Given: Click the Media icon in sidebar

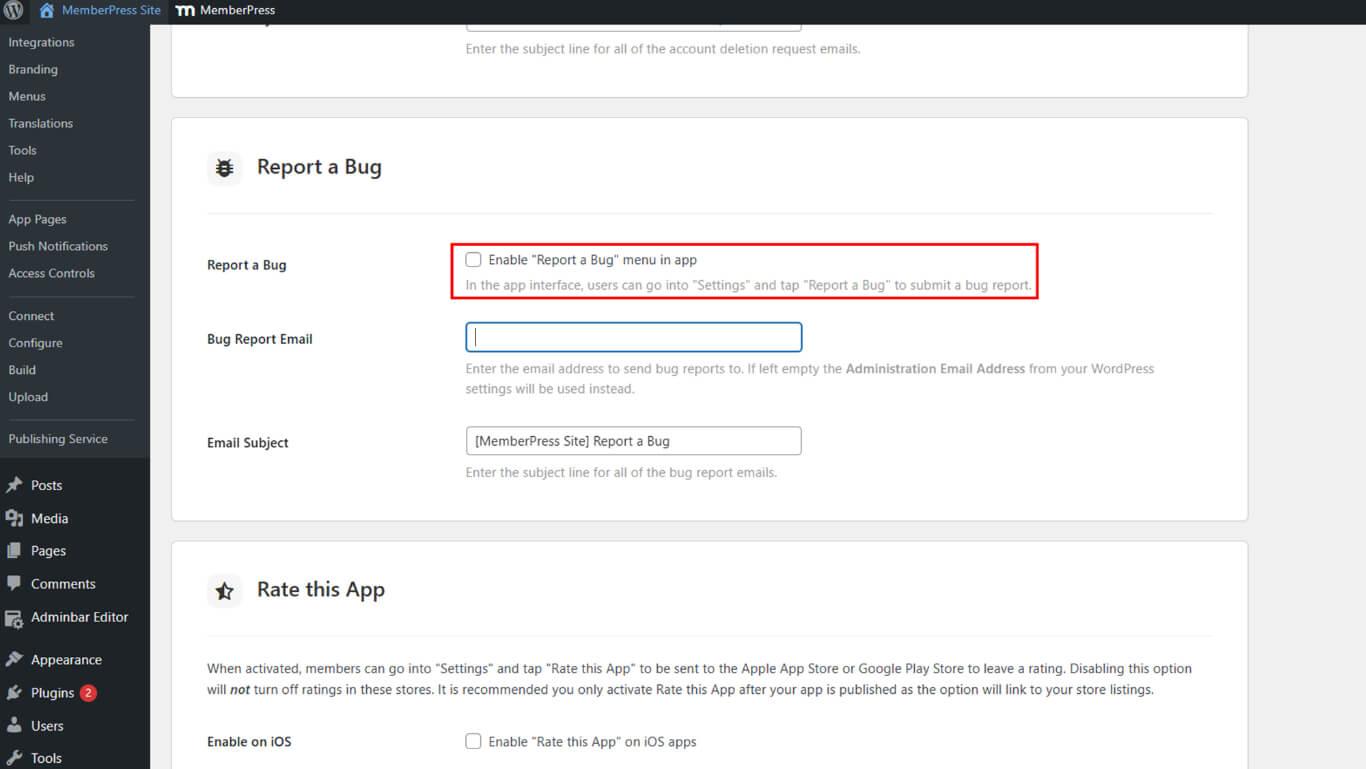Looking at the screenshot, I should click(x=14, y=518).
